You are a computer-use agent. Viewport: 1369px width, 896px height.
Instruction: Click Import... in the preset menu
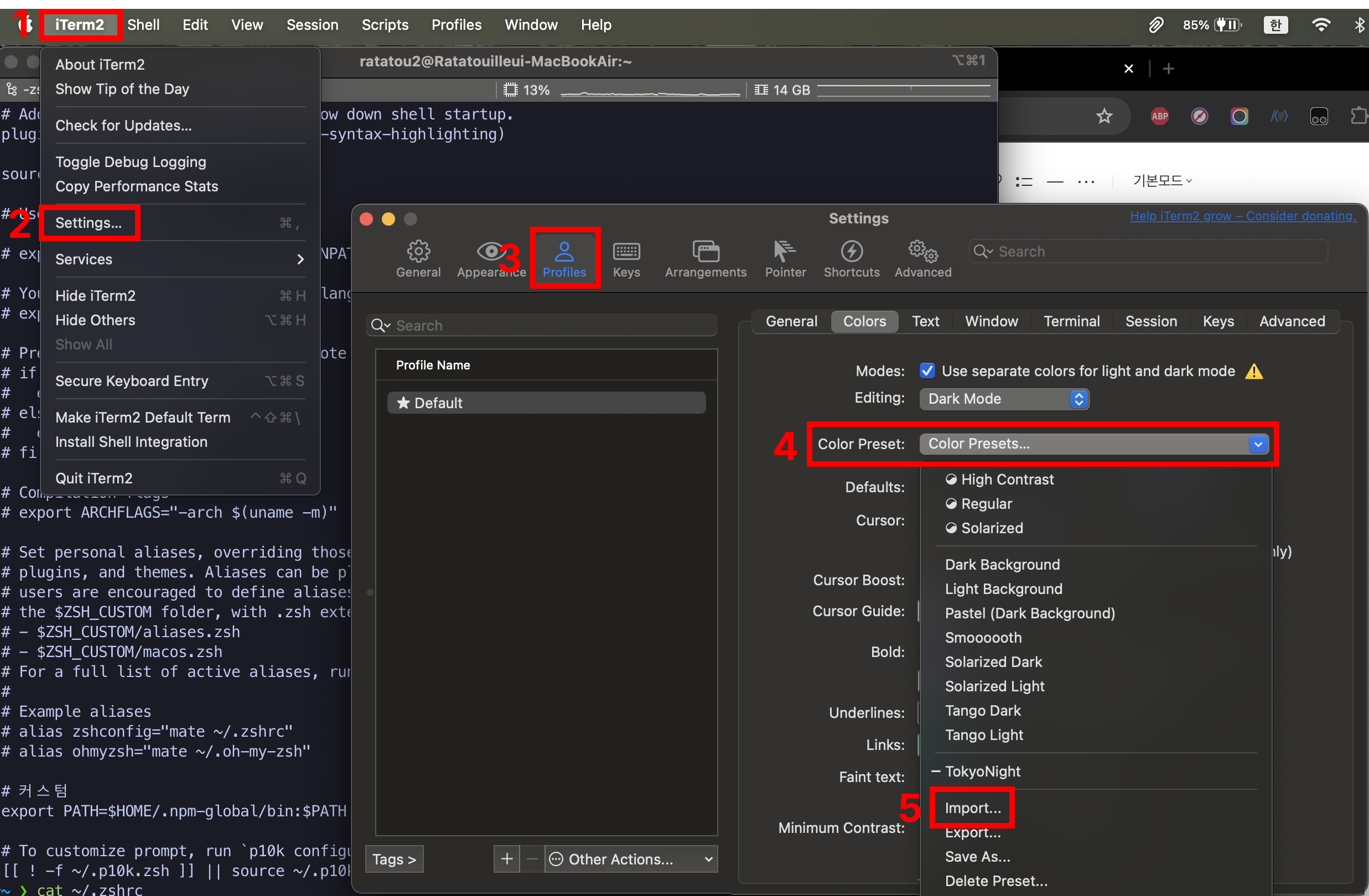(973, 808)
